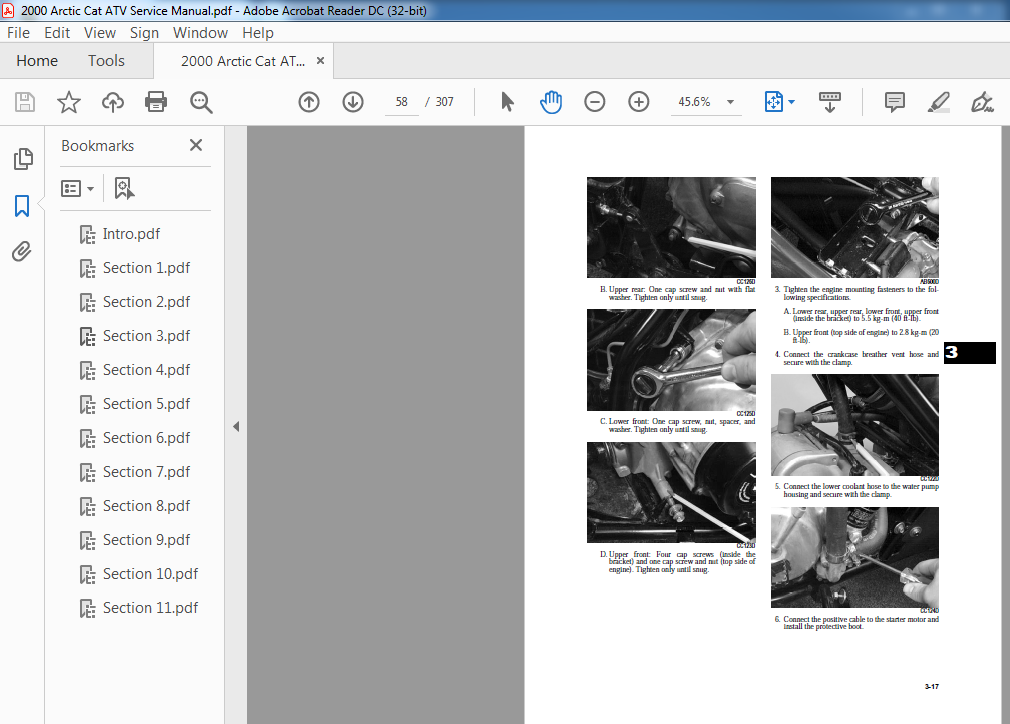Go to next page arrow
This screenshot has width=1010, height=724.
tap(353, 102)
